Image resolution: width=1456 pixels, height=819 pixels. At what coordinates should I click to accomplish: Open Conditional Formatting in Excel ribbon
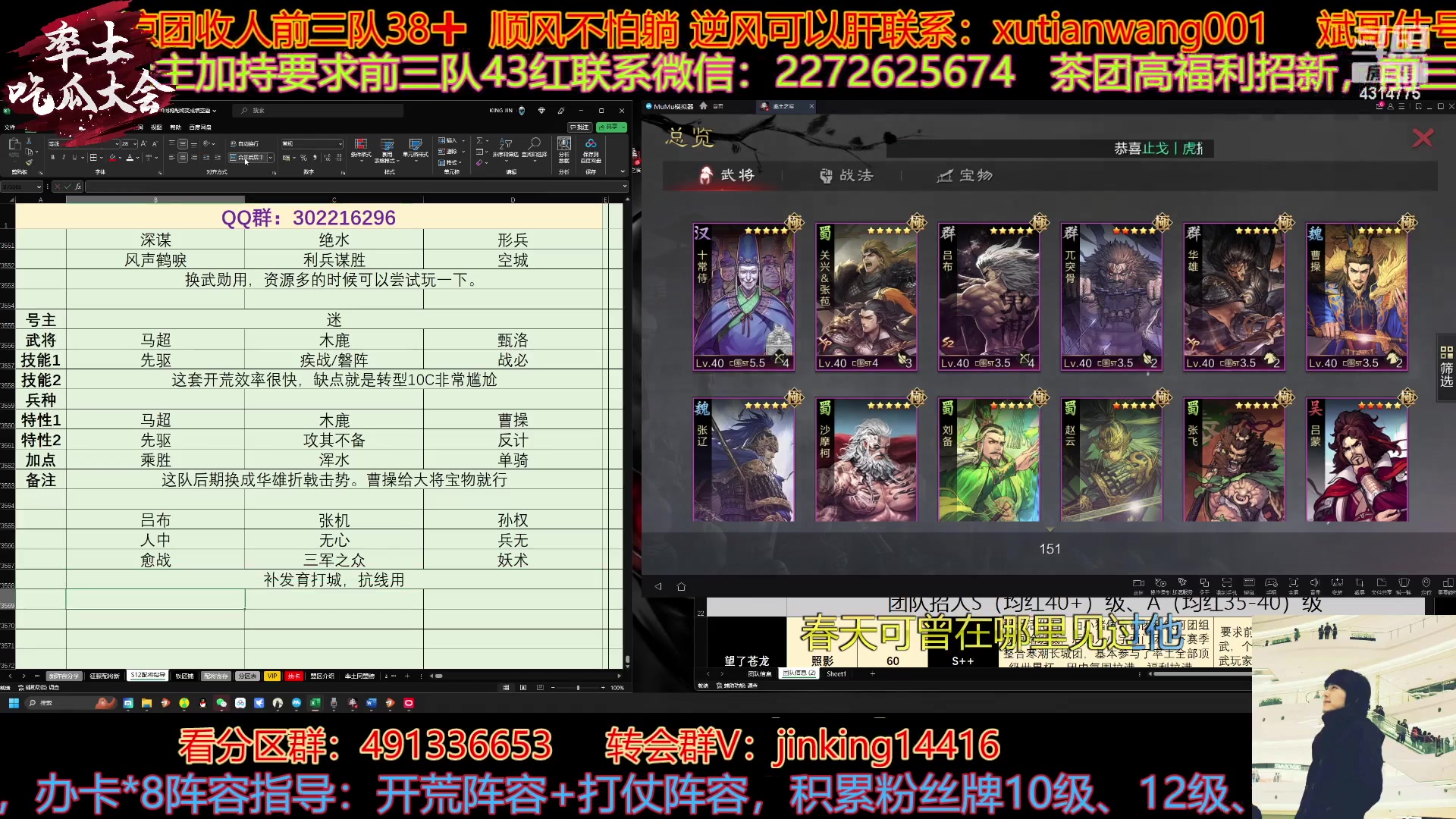pyautogui.click(x=361, y=150)
